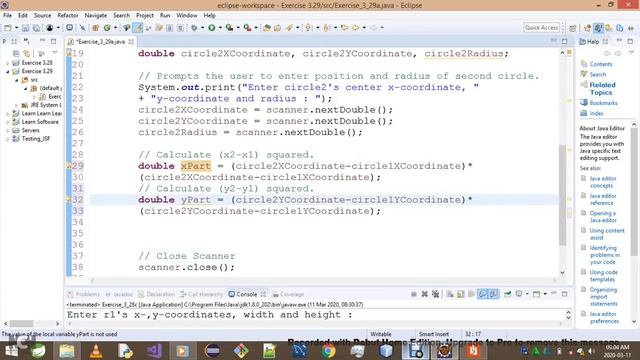This screenshot has height=360, width=640.
Task: Open the Open Console dropdown arrow
Action: click(545, 294)
